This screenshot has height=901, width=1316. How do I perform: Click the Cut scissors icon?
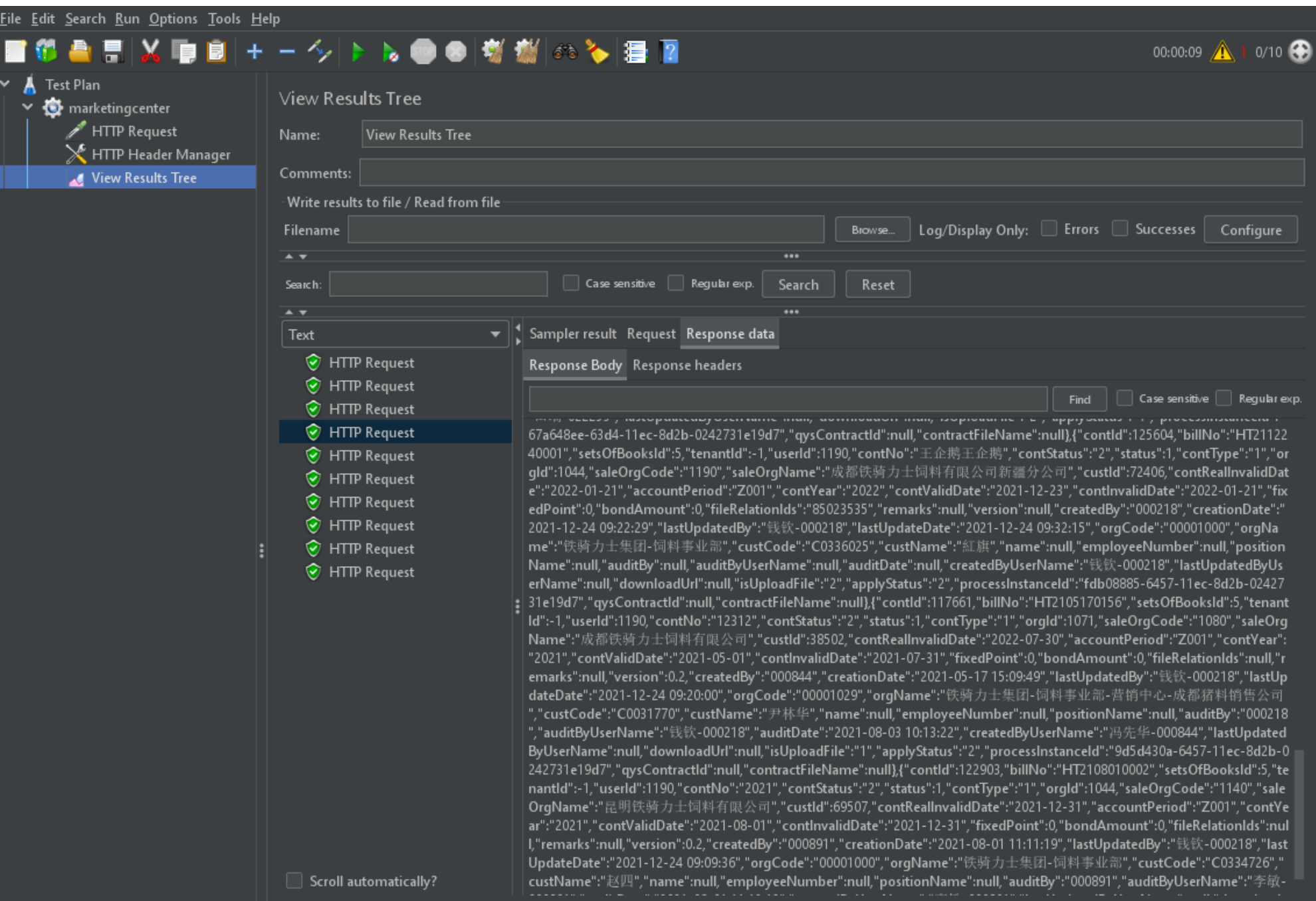click(x=150, y=51)
